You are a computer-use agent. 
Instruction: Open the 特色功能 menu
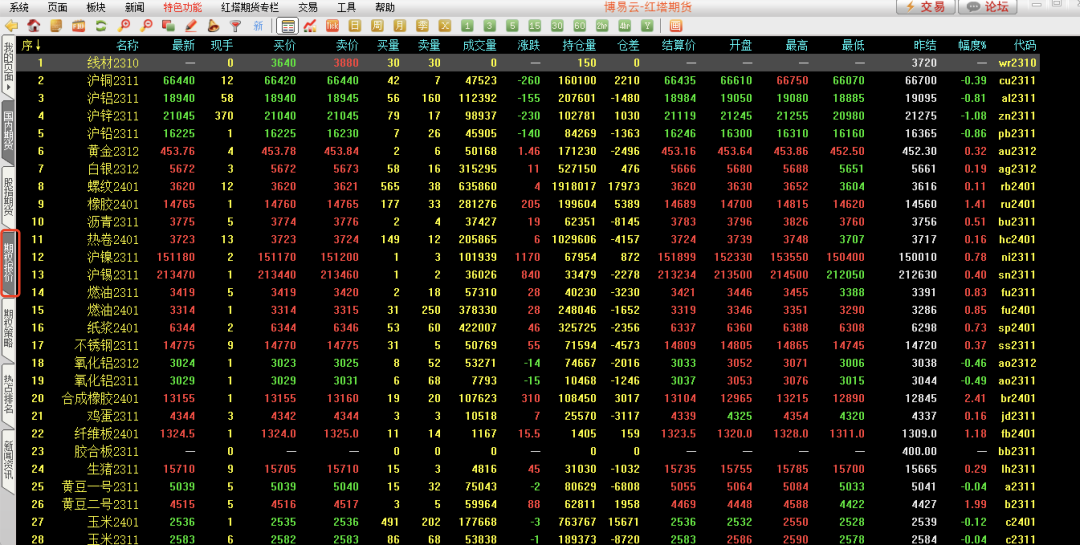coord(182,7)
